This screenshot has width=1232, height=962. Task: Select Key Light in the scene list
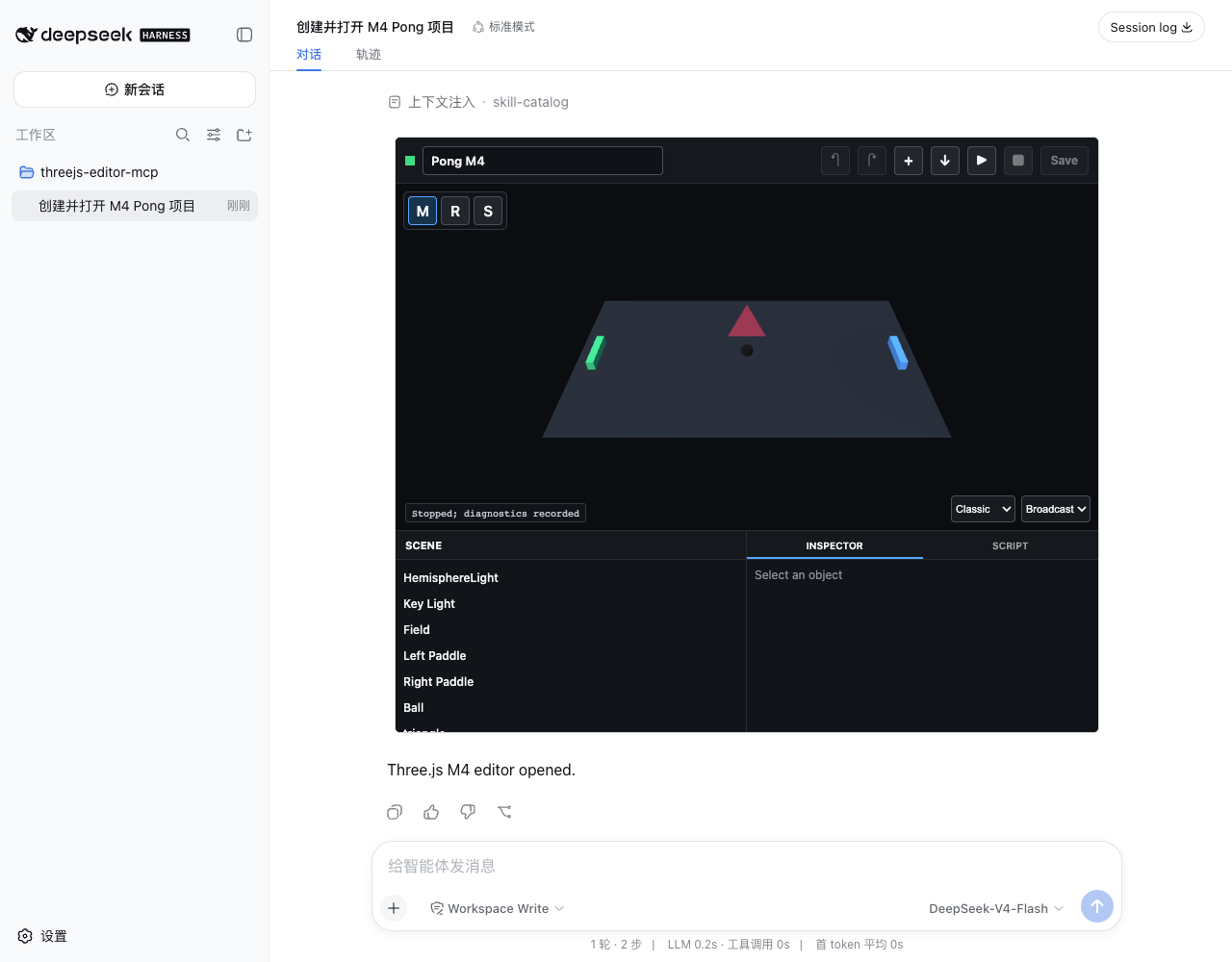(x=571, y=604)
